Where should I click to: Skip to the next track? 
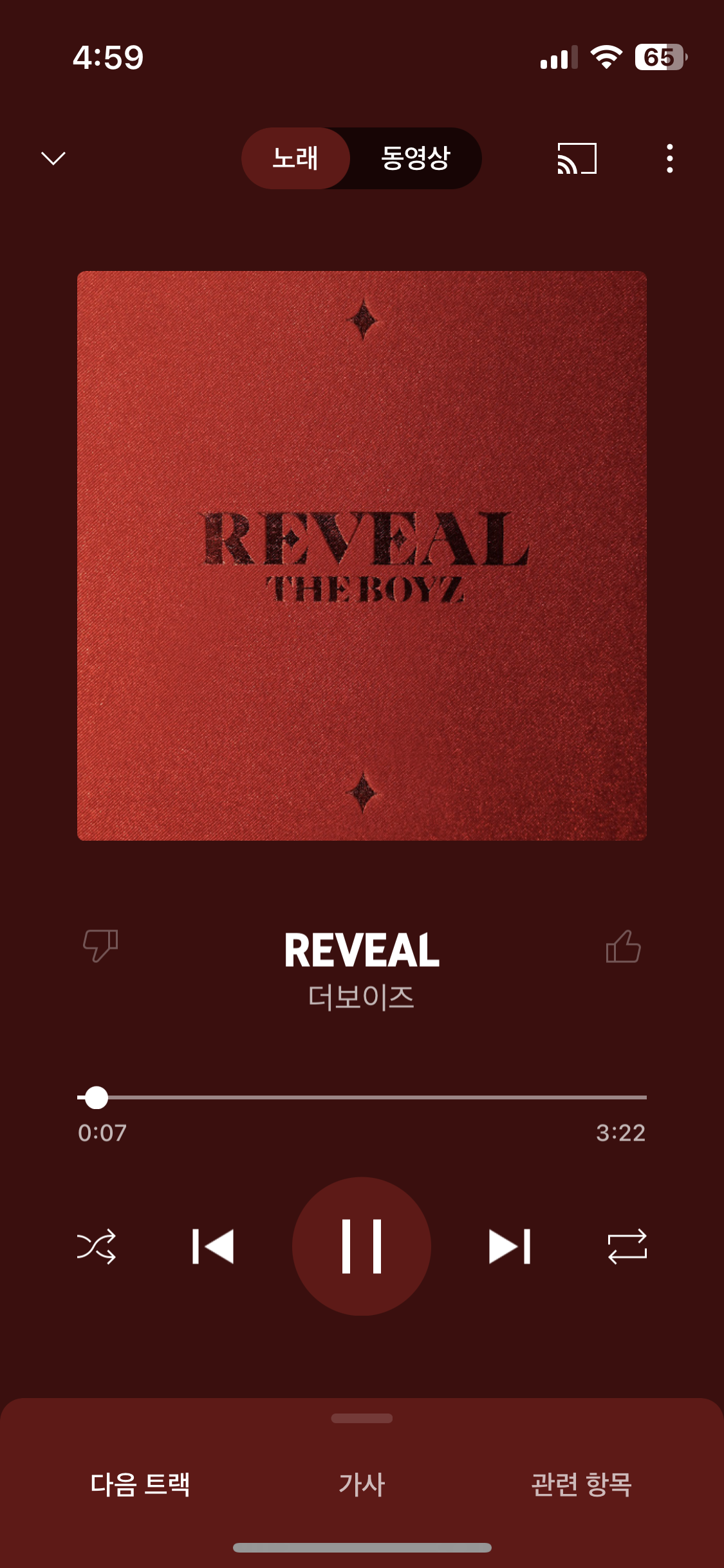coord(510,1247)
